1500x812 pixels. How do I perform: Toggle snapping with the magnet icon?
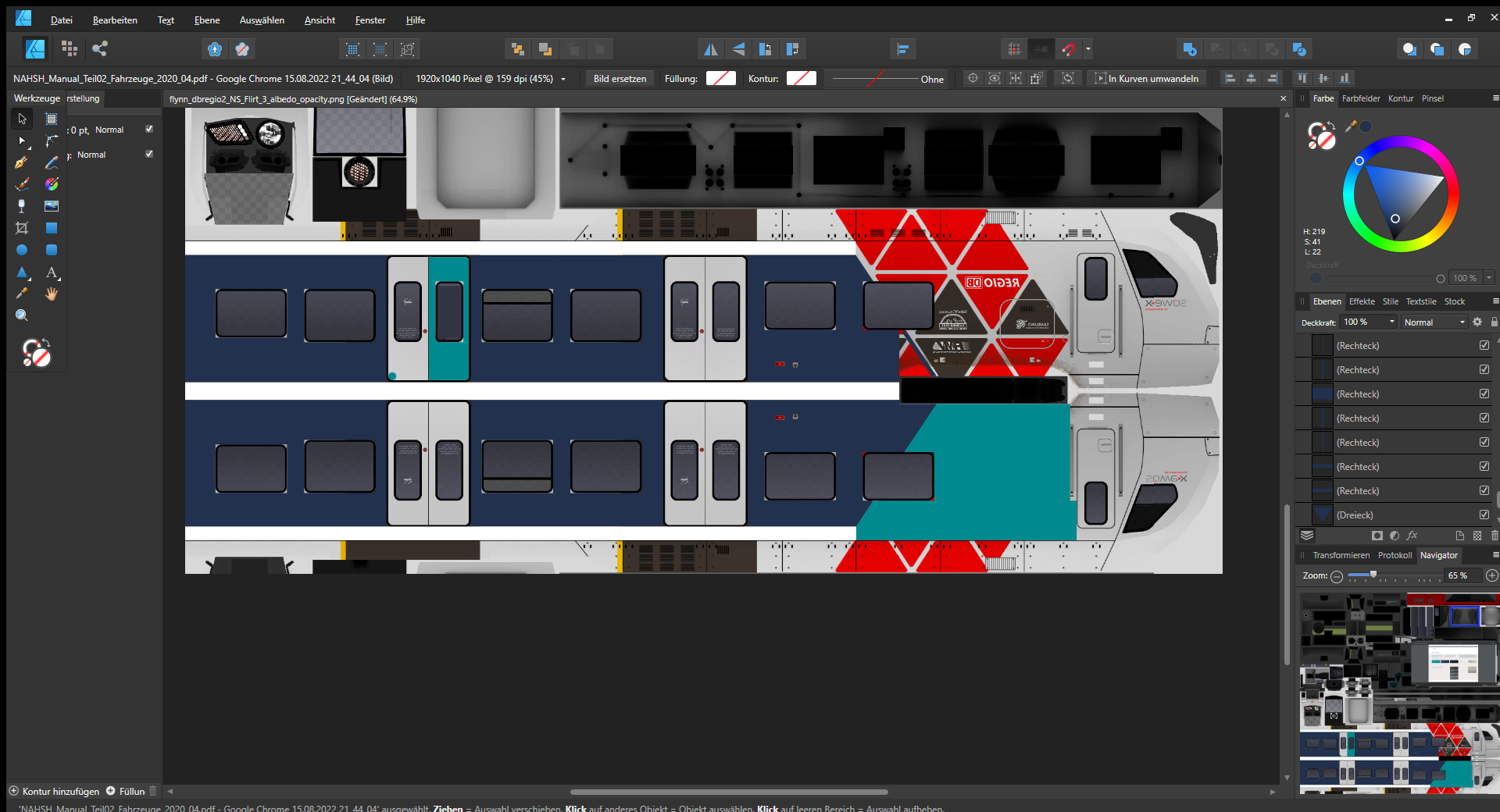[x=1068, y=49]
